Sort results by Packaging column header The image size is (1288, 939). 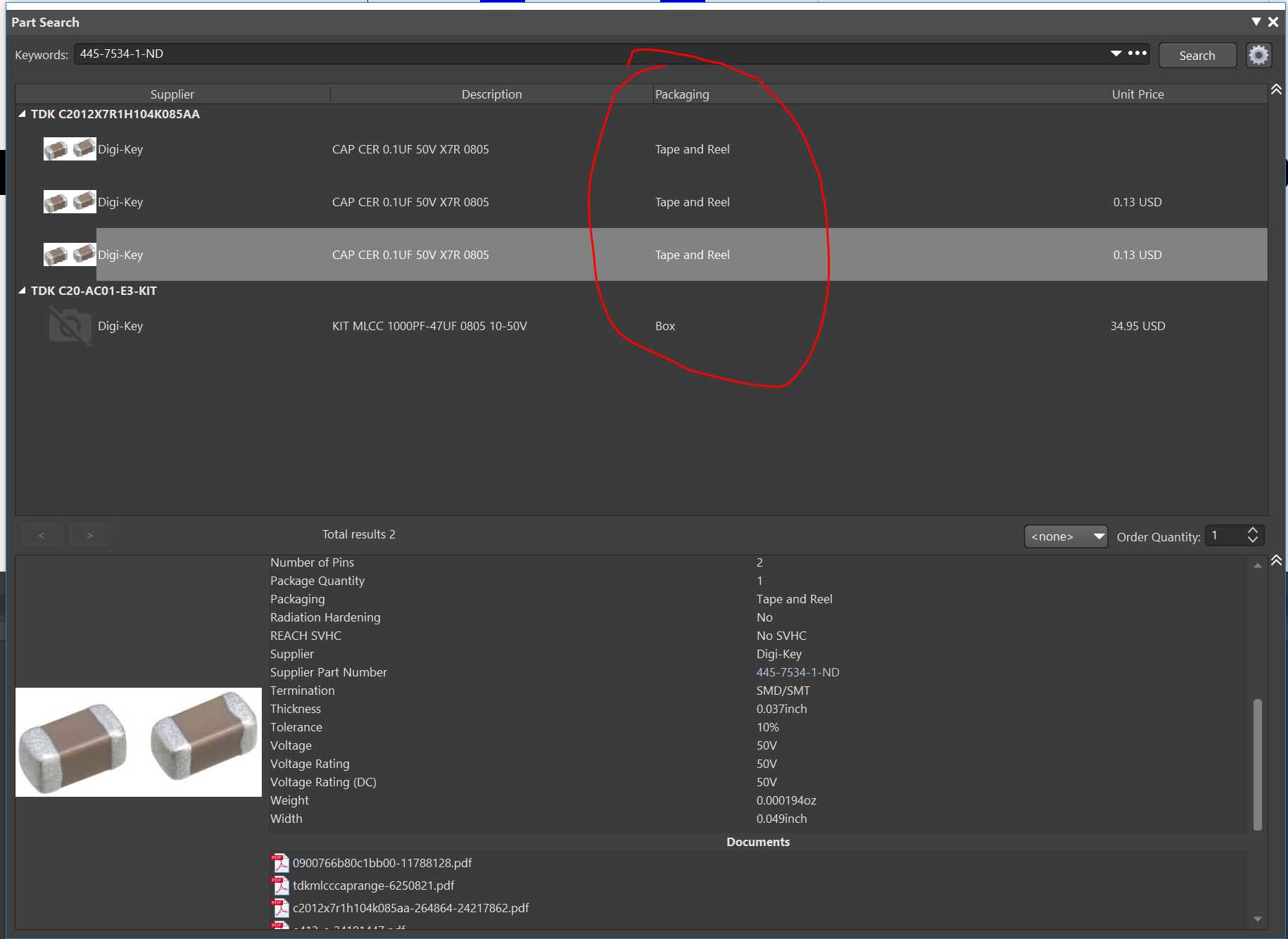(x=682, y=94)
